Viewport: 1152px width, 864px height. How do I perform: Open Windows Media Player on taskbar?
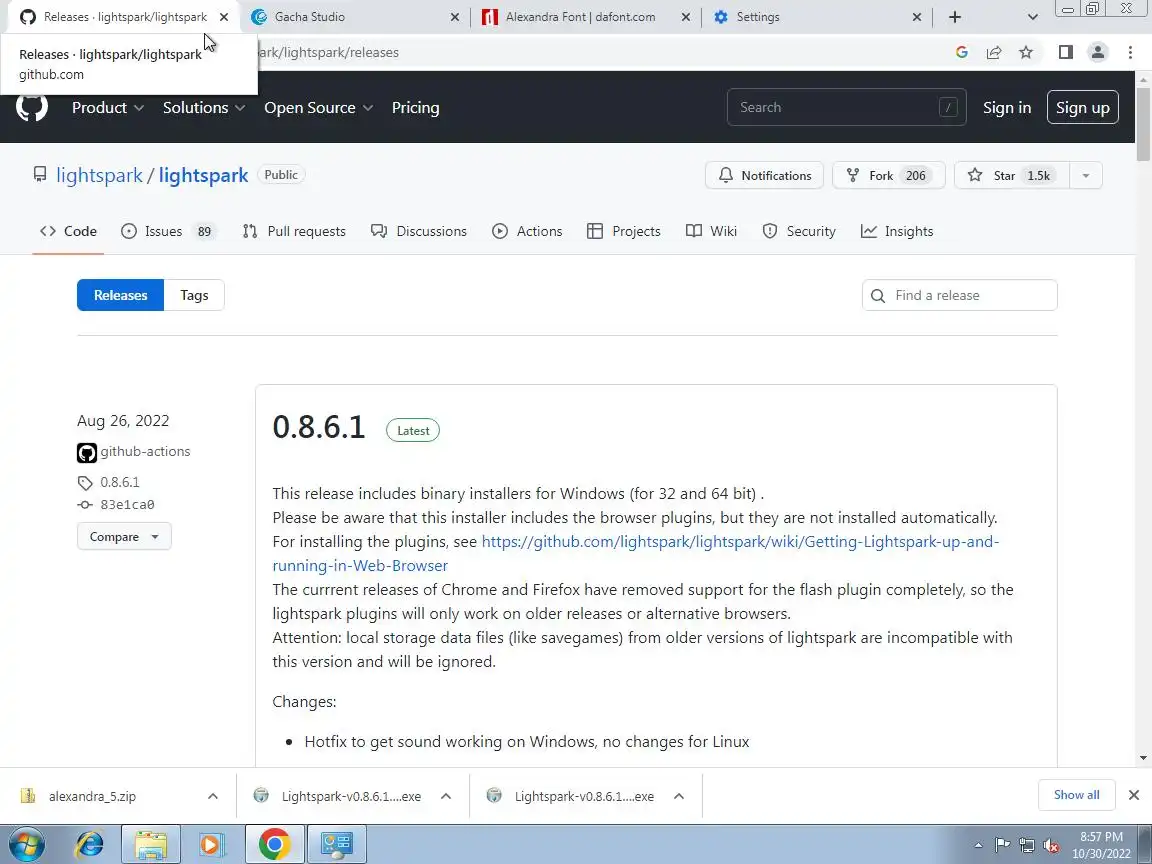click(210, 844)
